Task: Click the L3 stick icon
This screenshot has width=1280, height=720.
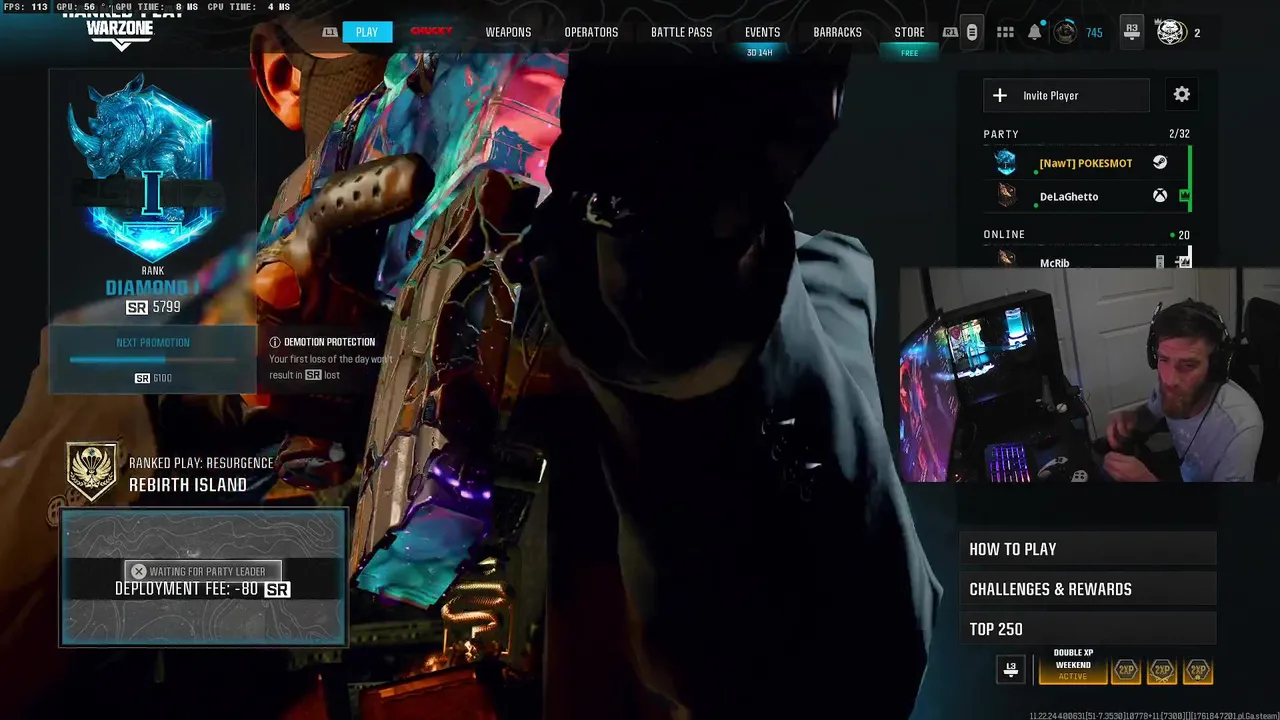Action: (x=1011, y=669)
